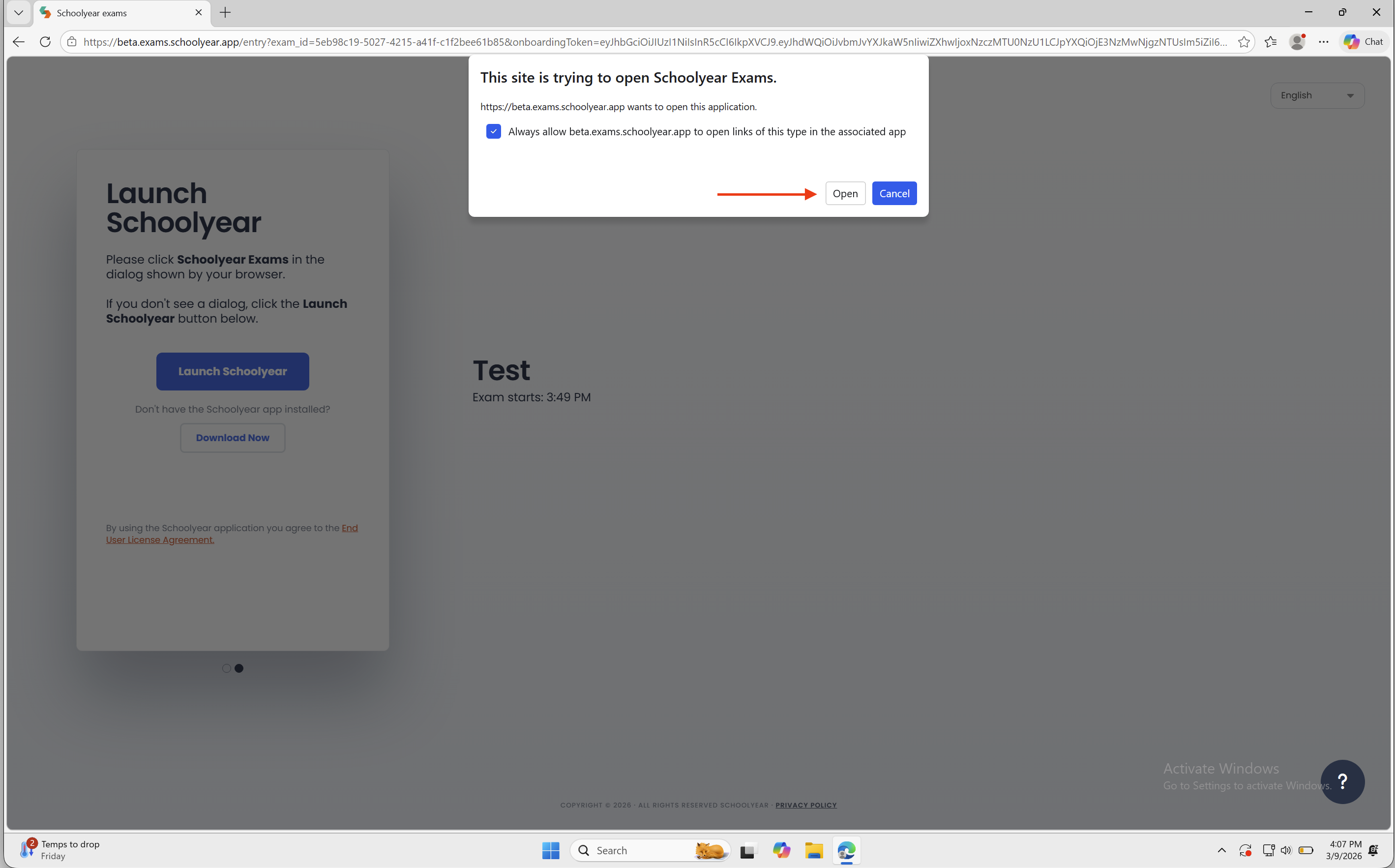
Task: Uncheck Always allow beta.exams.schoolyear.app checkbox
Action: point(494,131)
